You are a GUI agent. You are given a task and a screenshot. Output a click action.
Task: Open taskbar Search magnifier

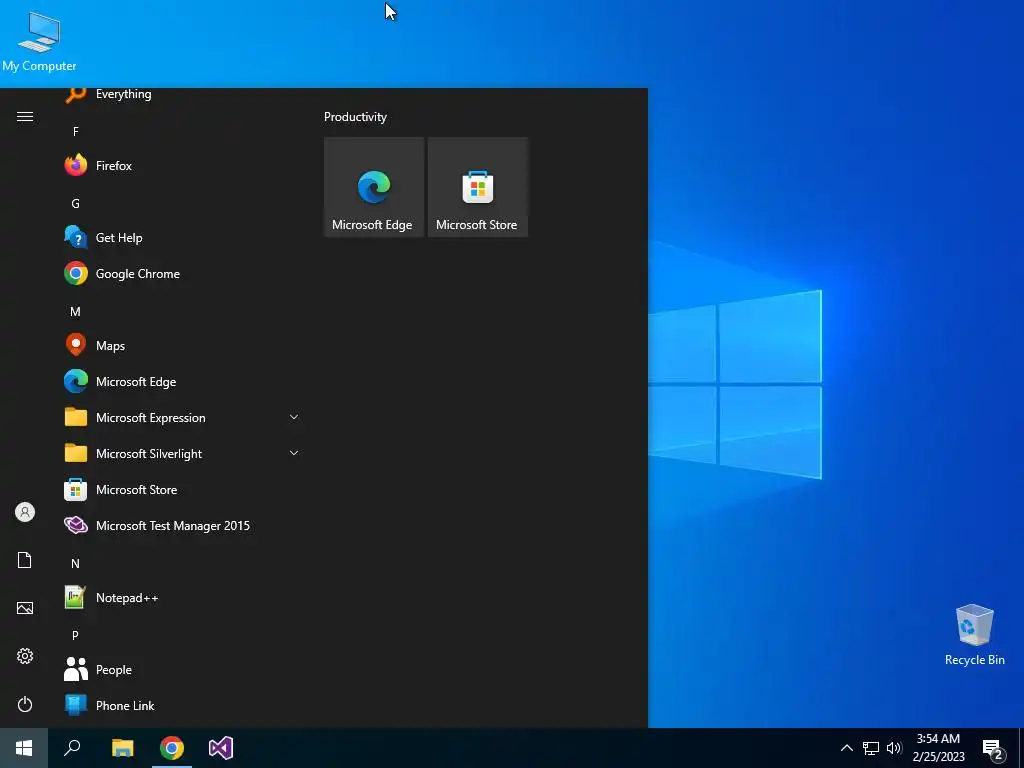coord(72,748)
